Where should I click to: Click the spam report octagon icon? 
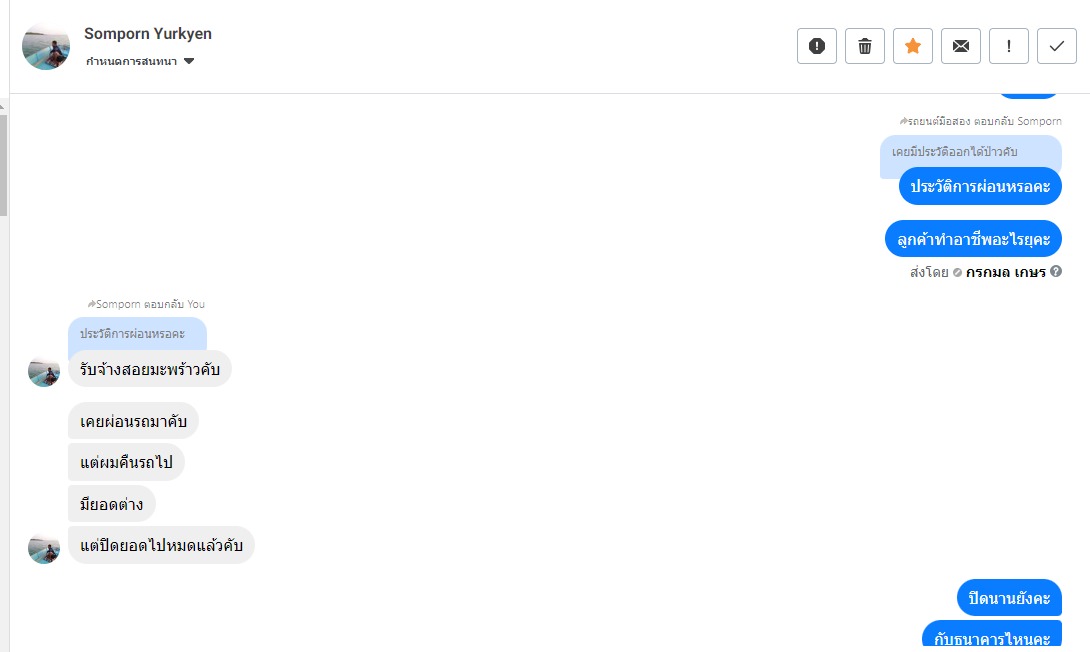tap(817, 46)
